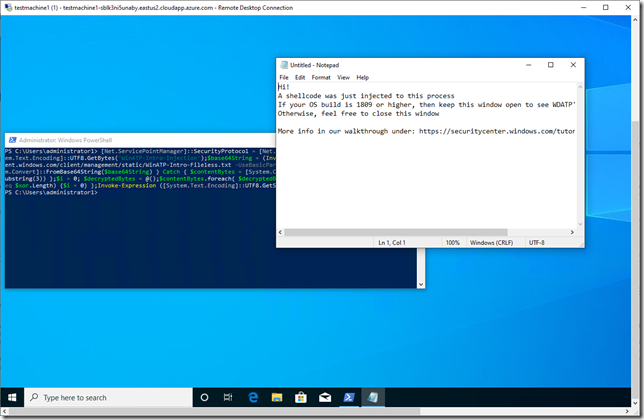Minimize the Notepad window

tap(529, 65)
